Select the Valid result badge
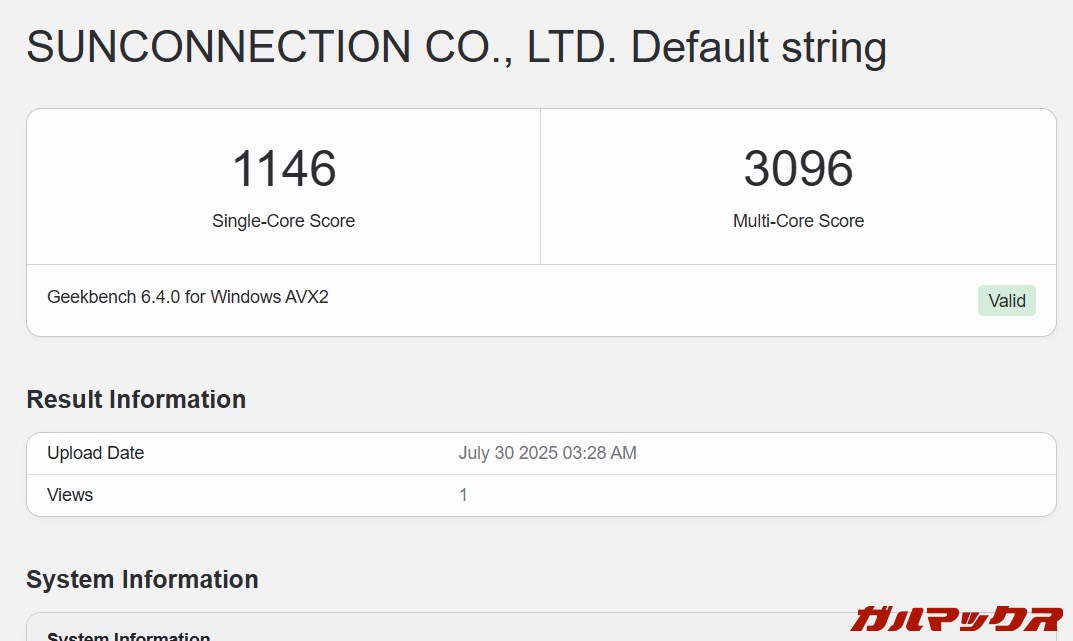1073x641 pixels. (1006, 300)
